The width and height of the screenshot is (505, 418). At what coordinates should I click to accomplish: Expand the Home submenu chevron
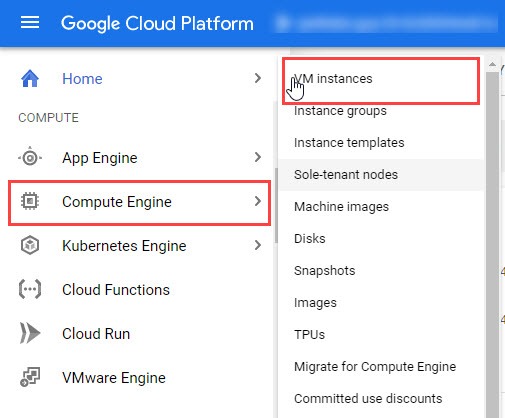point(258,78)
